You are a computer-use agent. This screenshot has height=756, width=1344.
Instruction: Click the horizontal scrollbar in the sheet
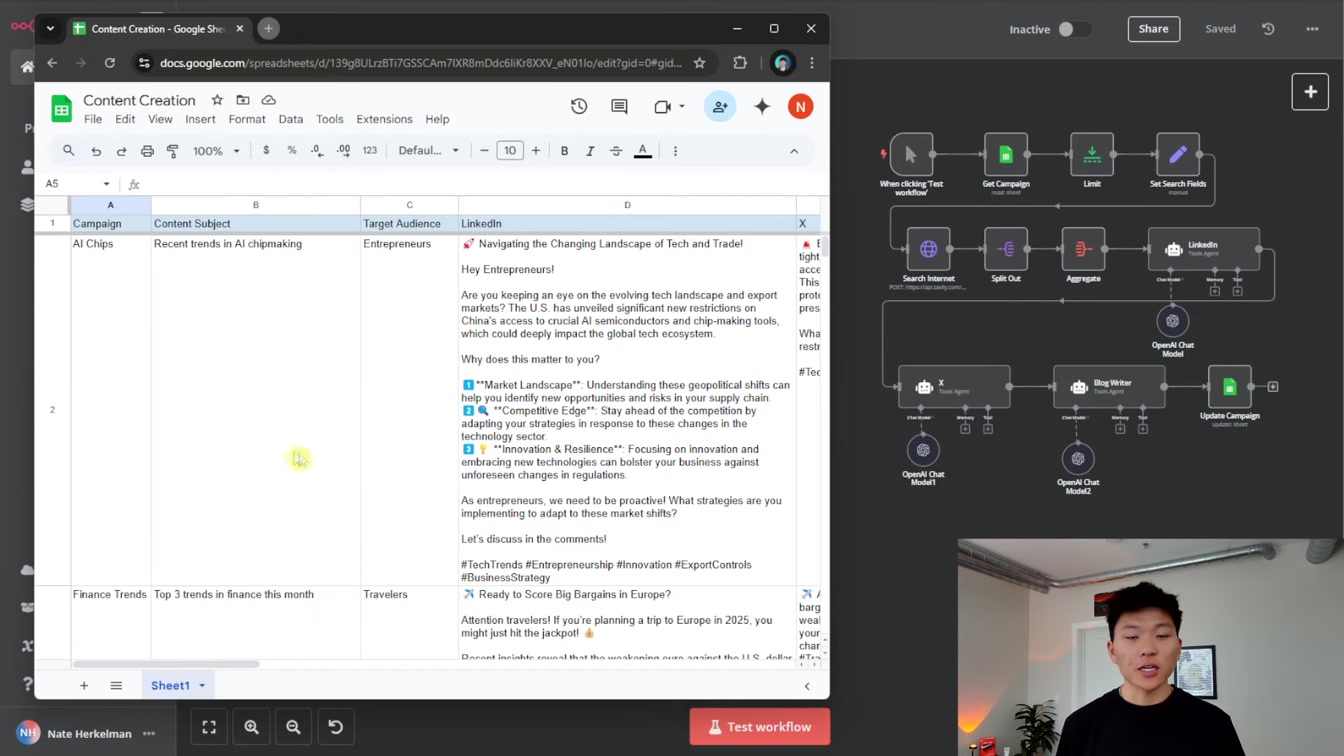166,664
